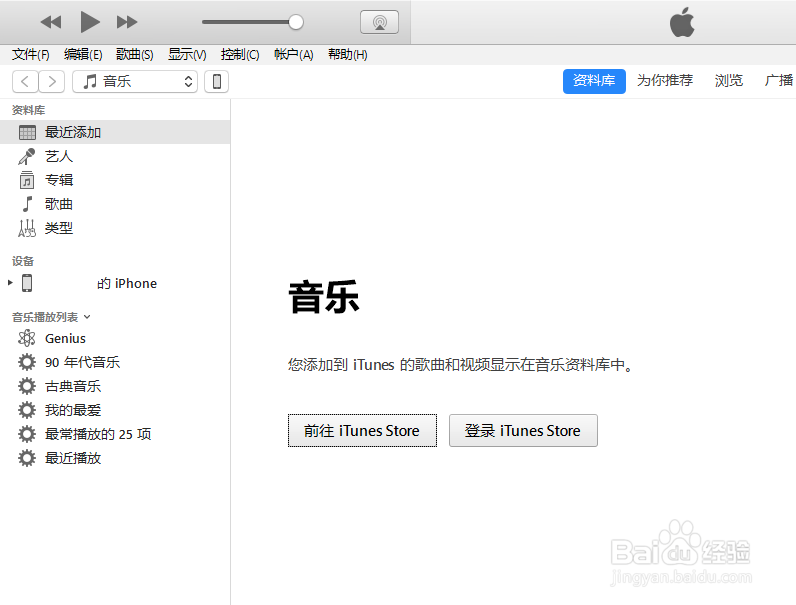This screenshot has height=605, width=796.
Task: Open the 控制(C) menu
Action: (x=240, y=54)
